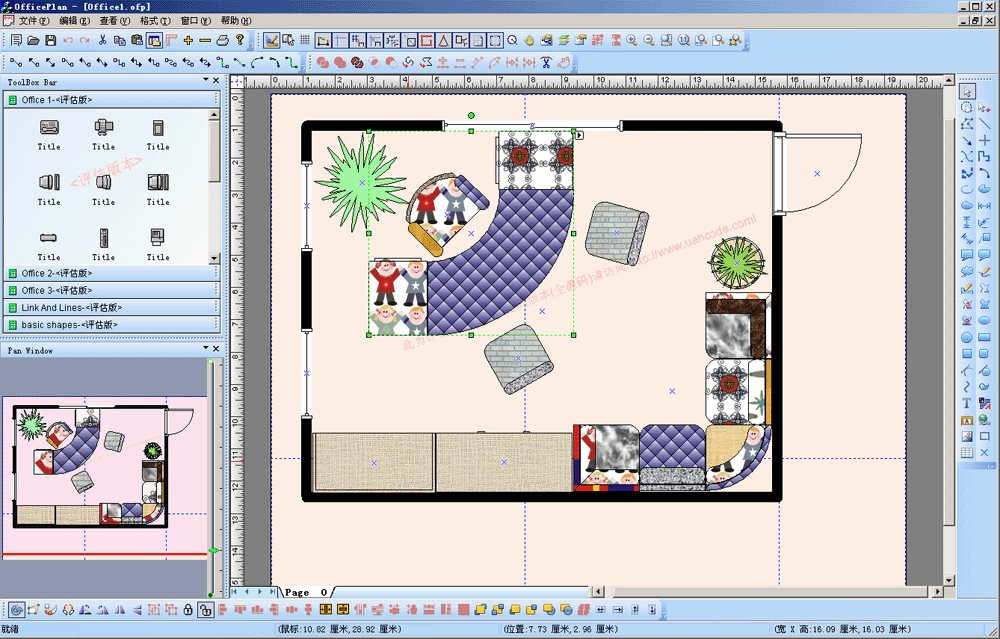Screen dimensions: 1000x639
Task: Click the Open folder icon
Action: click(x=33, y=41)
